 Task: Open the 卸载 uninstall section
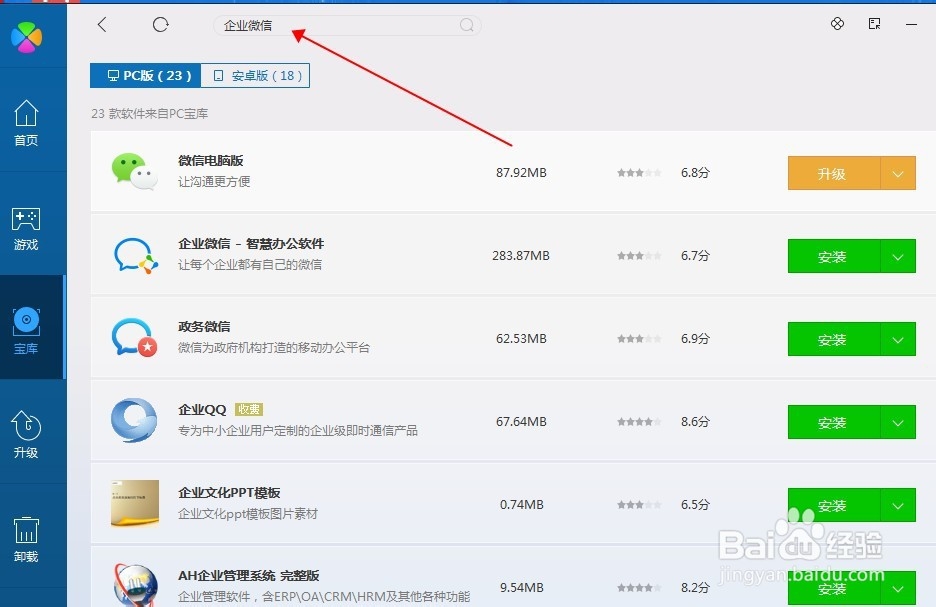click(x=26, y=540)
